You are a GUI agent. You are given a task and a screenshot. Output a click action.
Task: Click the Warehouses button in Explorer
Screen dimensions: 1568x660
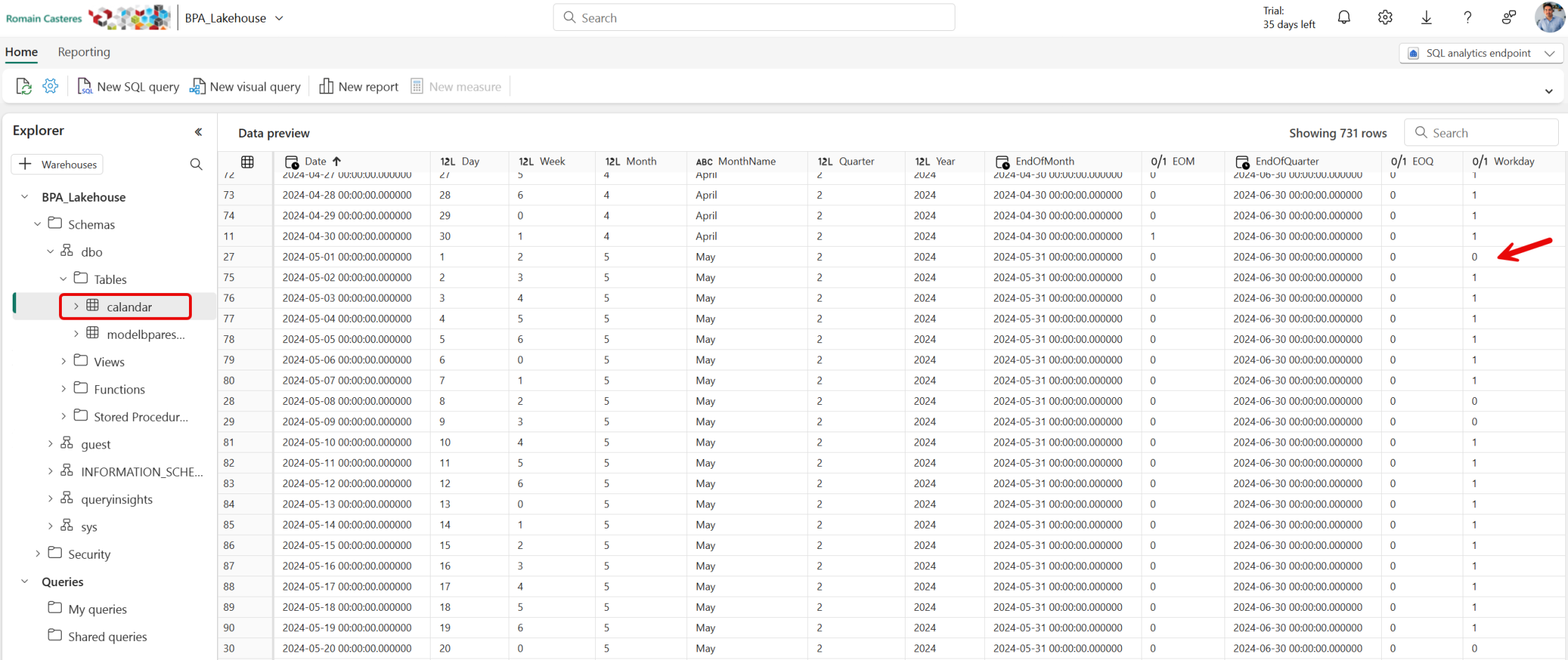coord(56,164)
